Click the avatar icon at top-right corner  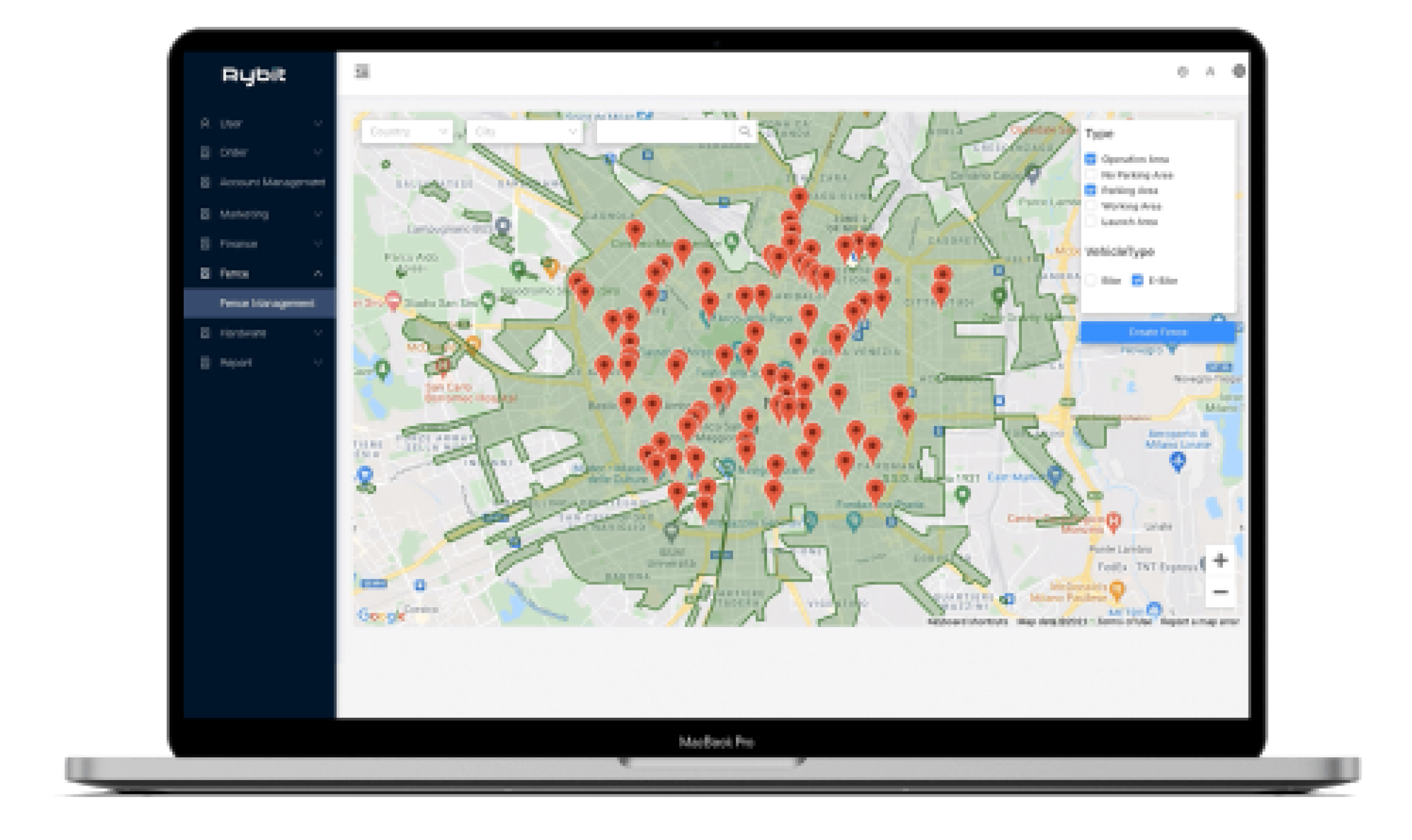point(1239,71)
